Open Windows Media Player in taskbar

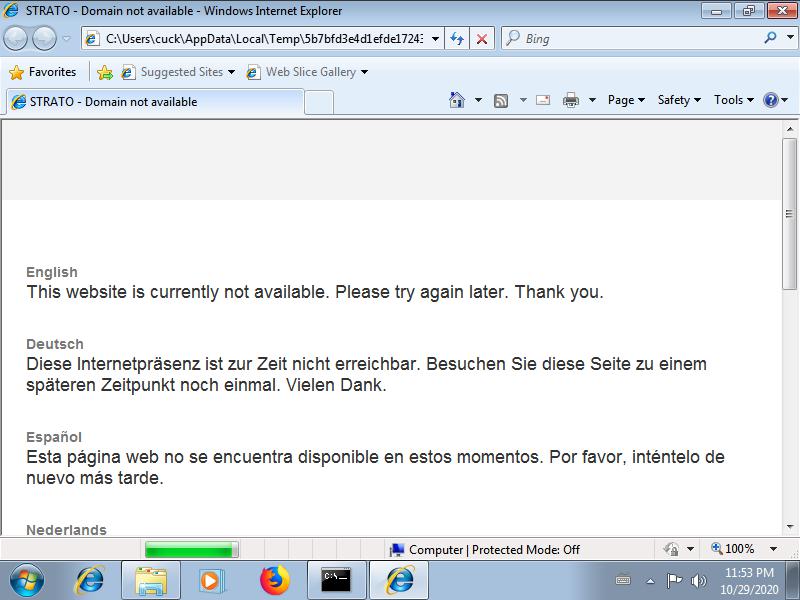pyautogui.click(x=210, y=581)
